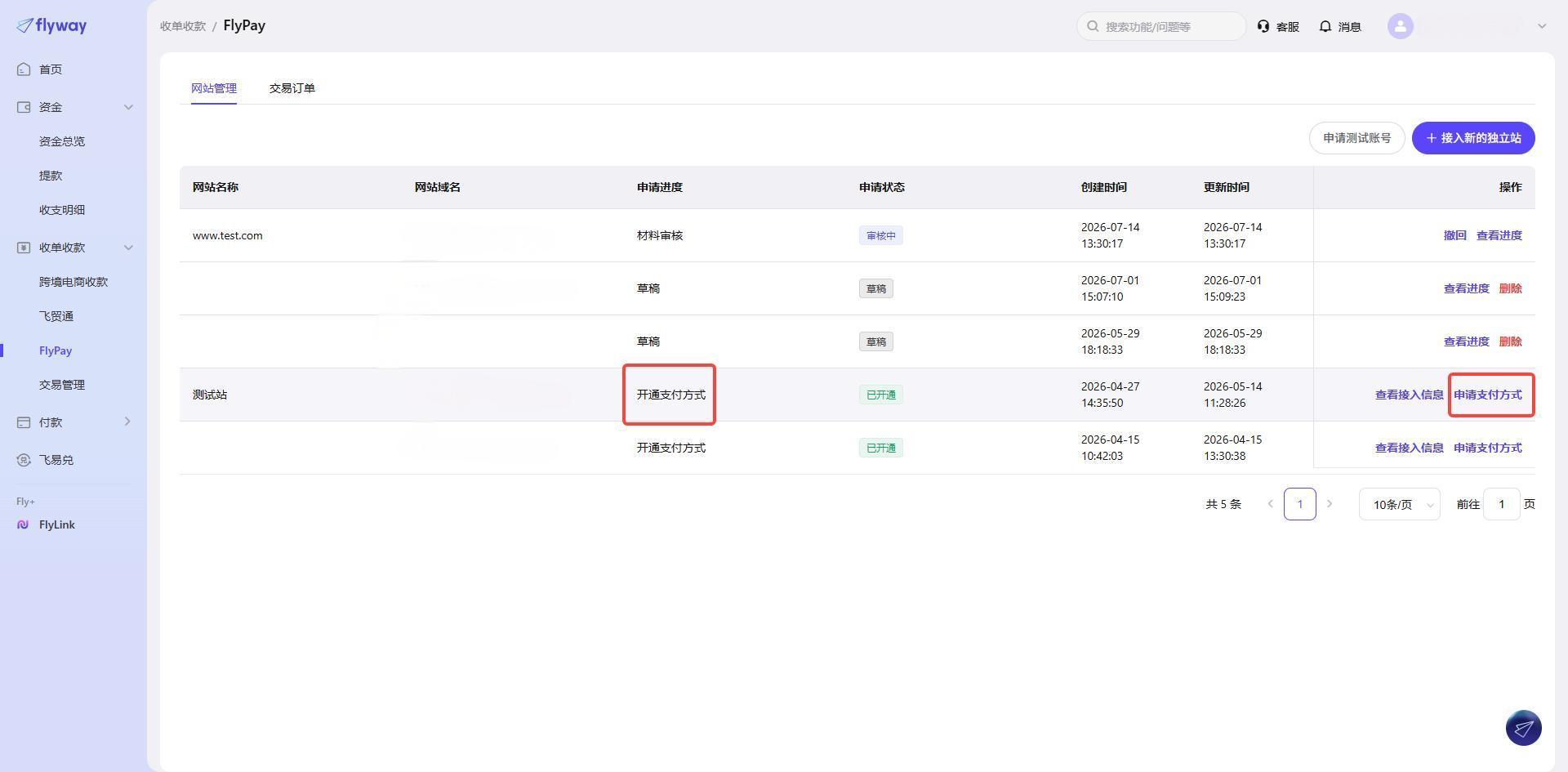
Task: Click the 飞易兑 exchange icon
Action: pos(24,460)
